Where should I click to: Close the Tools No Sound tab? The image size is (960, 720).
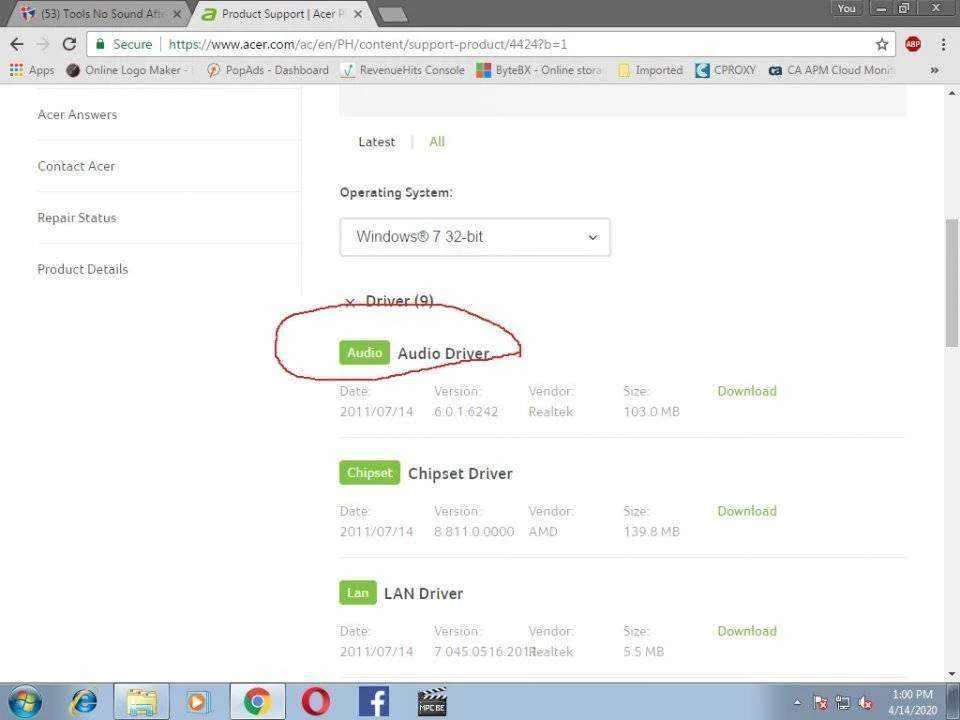(x=177, y=14)
